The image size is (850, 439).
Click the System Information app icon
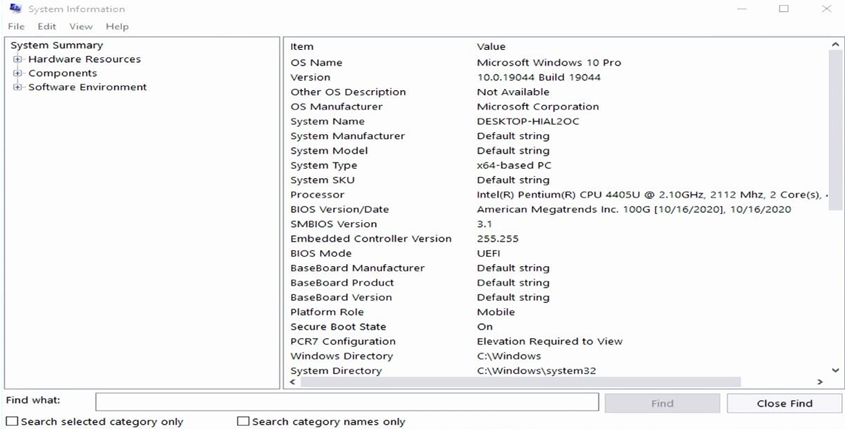pyautogui.click(x=14, y=9)
